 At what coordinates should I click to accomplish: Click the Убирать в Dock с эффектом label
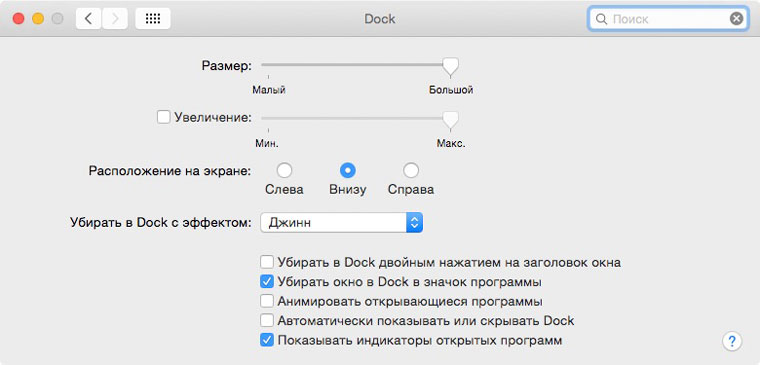point(161,223)
